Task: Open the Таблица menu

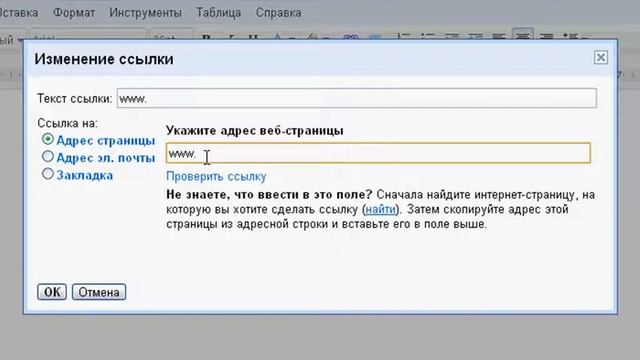Action: pos(218,13)
